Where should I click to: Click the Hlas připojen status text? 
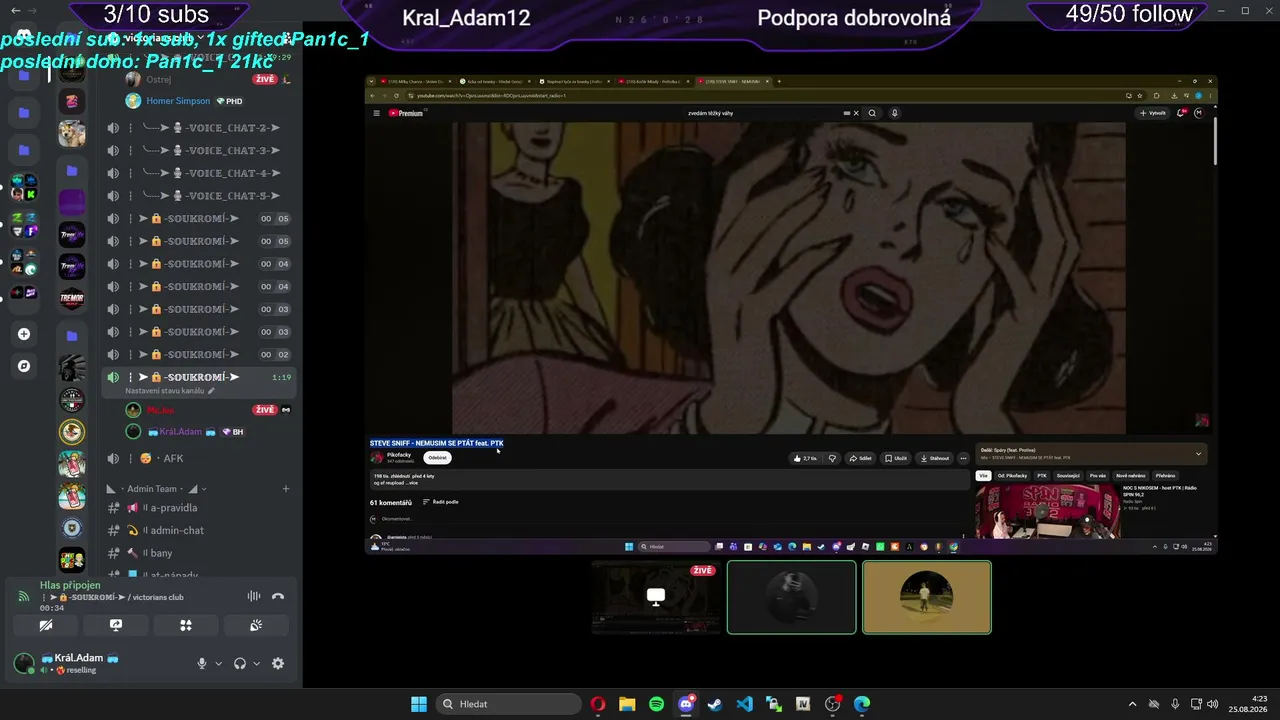tap(70, 585)
